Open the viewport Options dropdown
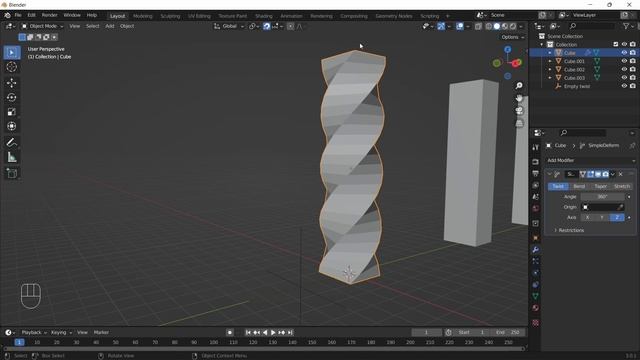Viewport: 640px width, 360px height. pos(513,37)
